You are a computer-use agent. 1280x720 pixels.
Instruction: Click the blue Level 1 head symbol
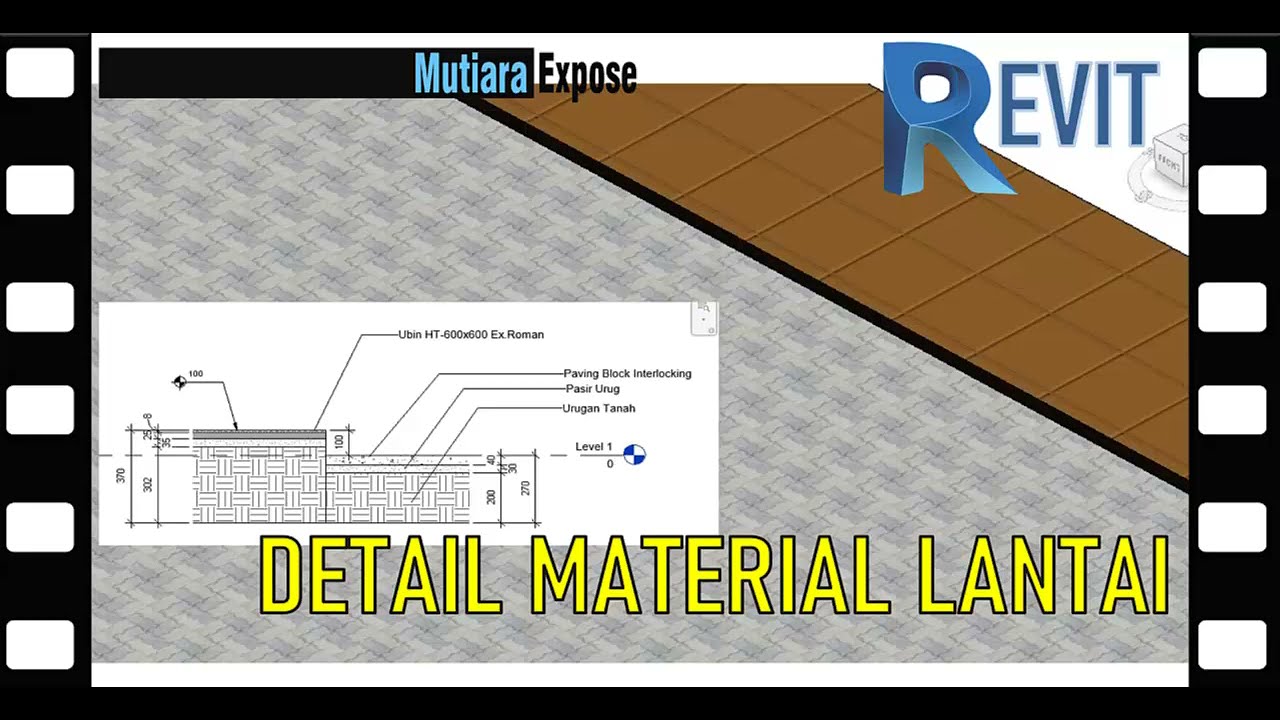tap(634, 454)
